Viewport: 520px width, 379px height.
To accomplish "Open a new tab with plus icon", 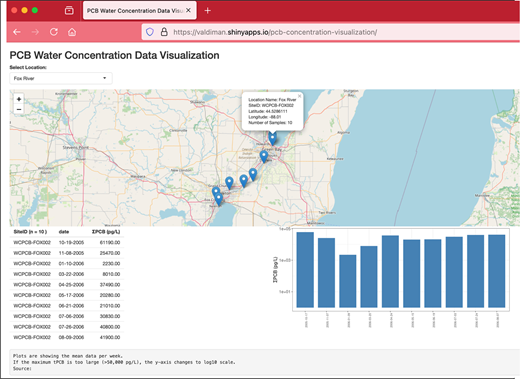I will pos(207,11).
